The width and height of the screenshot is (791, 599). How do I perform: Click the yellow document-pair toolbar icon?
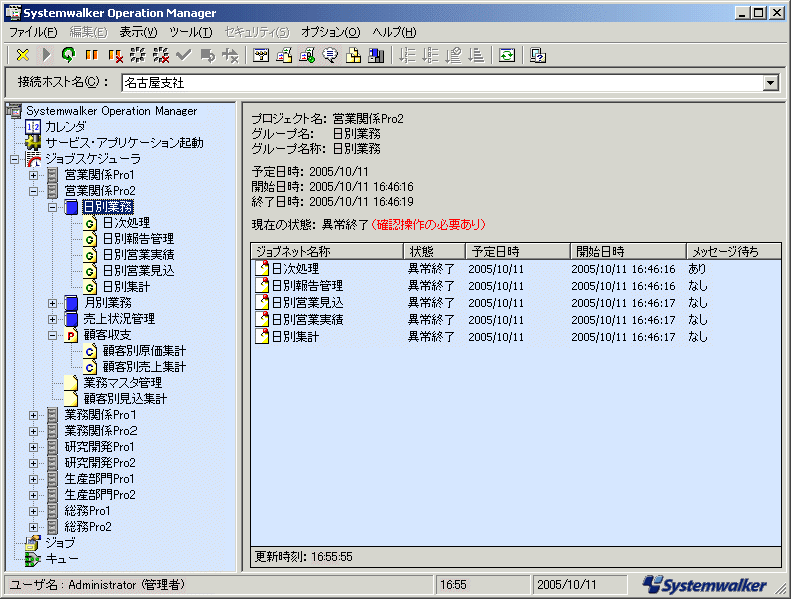pyautogui.click(x=354, y=55)
